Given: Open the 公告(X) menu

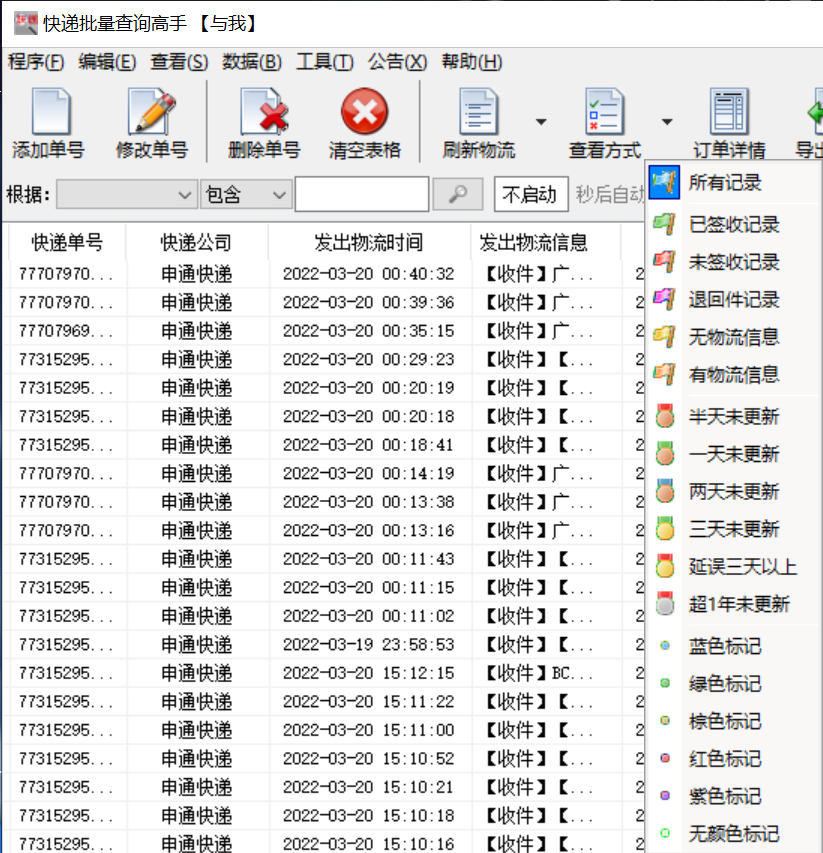Looking at the screenshot, I should coord(397,62).
